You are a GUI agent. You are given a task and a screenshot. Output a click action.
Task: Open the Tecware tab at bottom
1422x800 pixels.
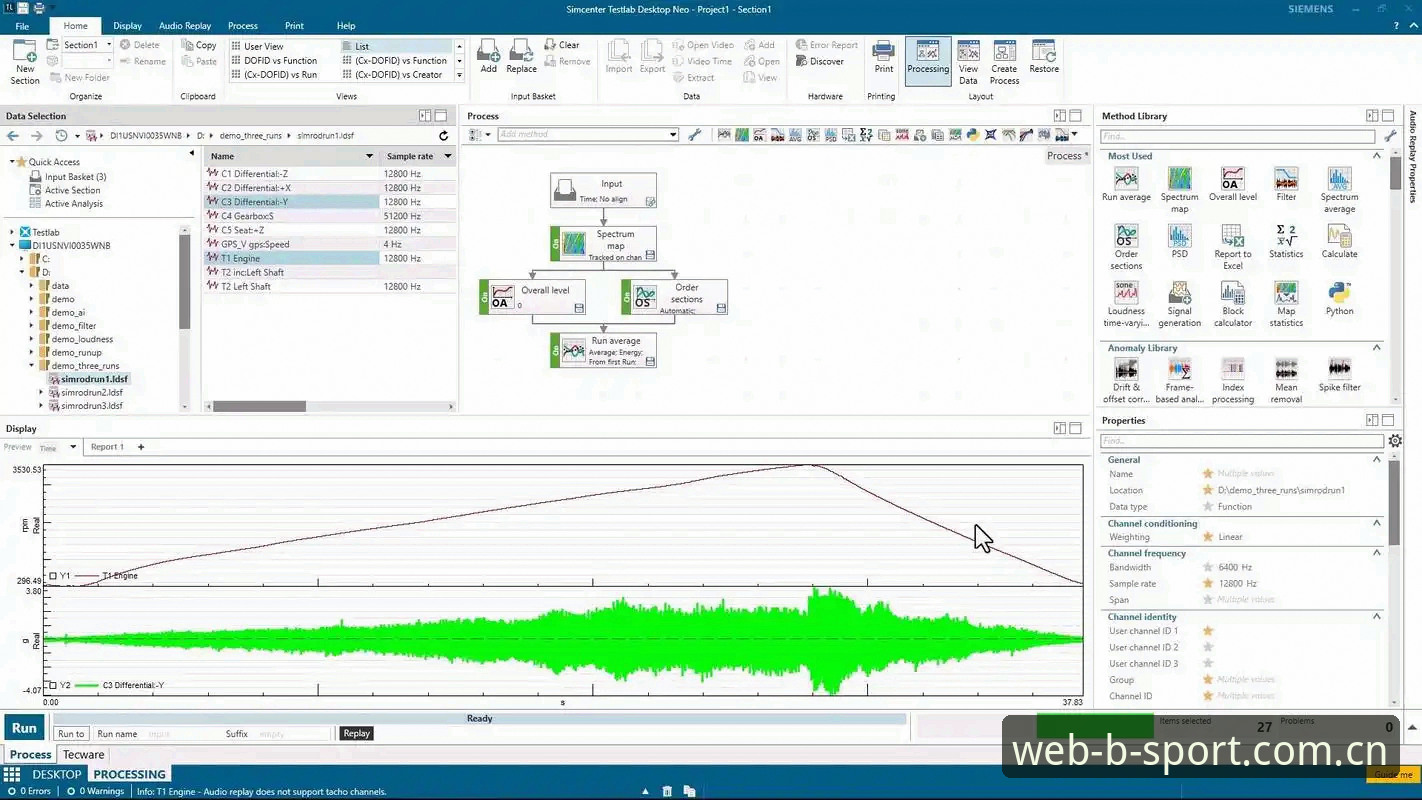[x=83, y=755]
